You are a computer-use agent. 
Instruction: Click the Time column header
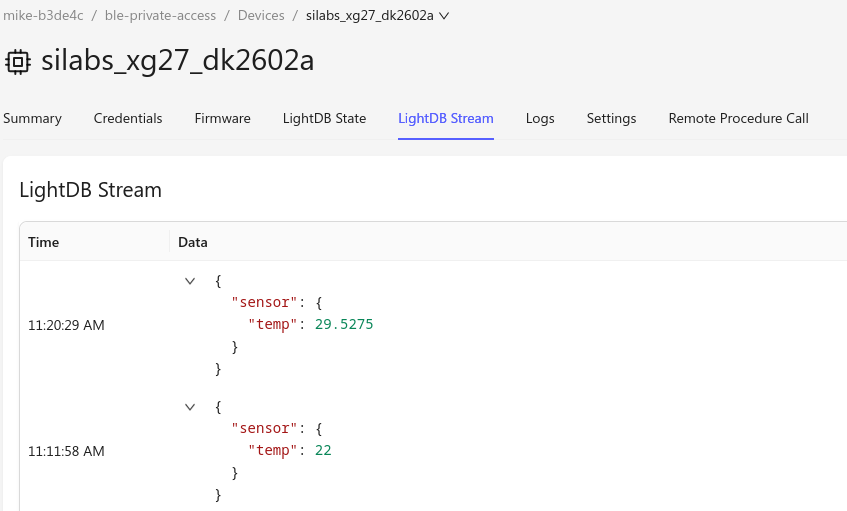click(x=44, y=242)
